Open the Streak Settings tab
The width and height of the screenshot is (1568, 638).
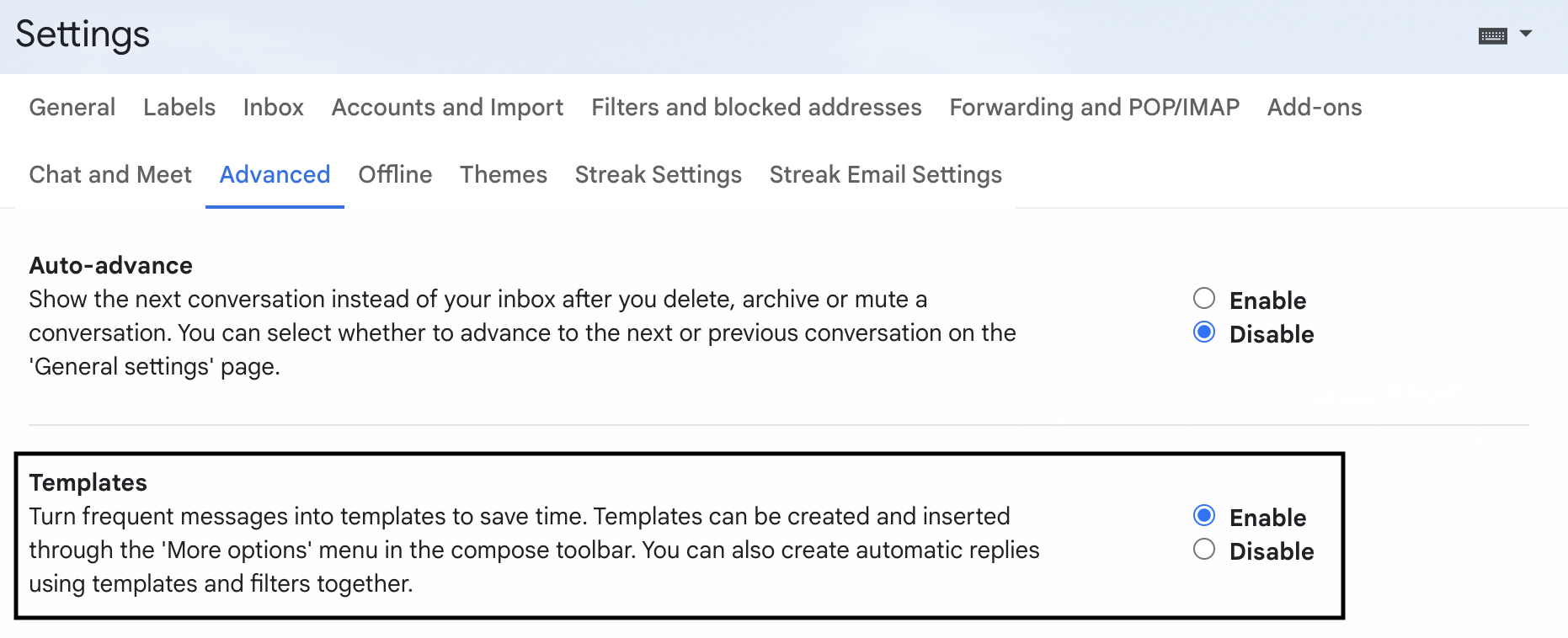659,174
